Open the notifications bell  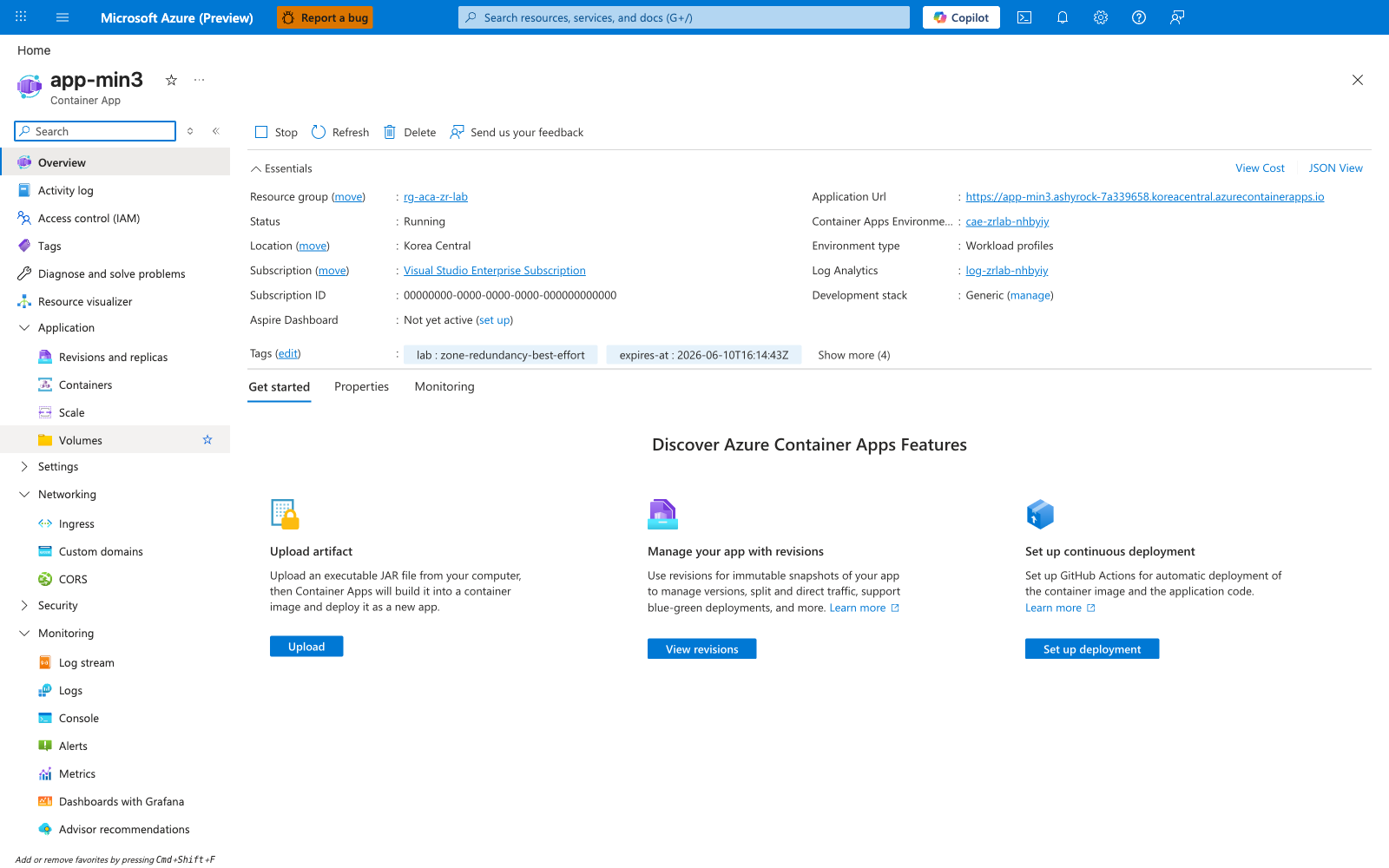point(1063,17)
